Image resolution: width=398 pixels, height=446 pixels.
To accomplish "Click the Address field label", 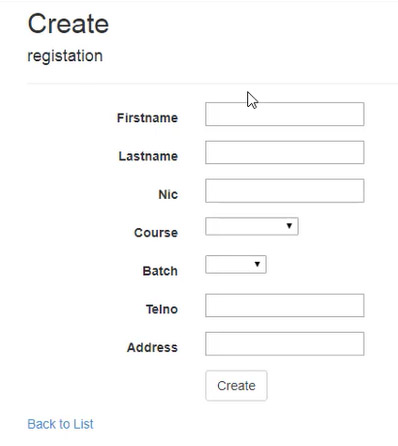I will pyautogui.click(x=152, y=347).
